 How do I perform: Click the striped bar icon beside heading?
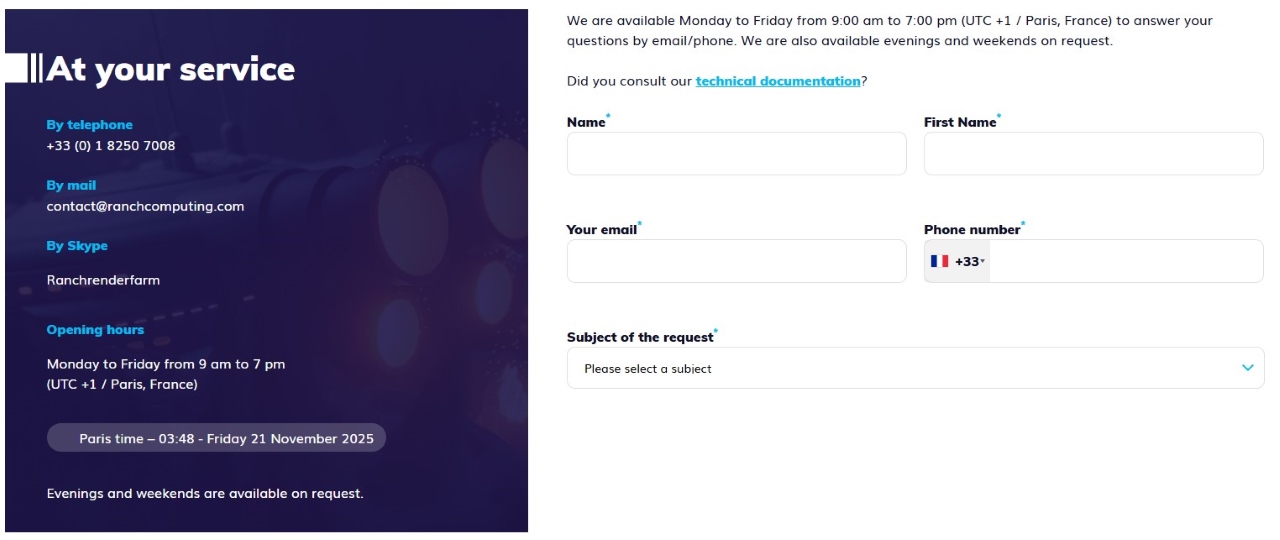[23, 69]
